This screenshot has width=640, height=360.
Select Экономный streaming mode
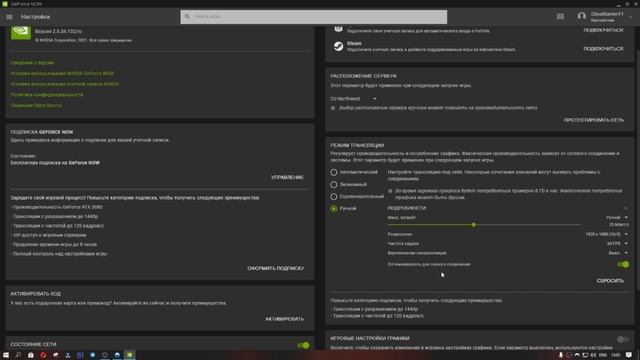pos(333,184)
